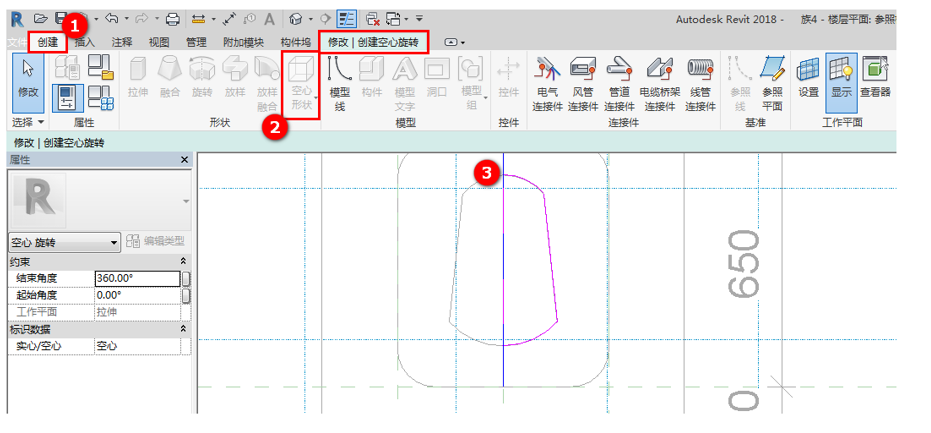The image size is (931, 433).
Task: Select the 模型文字 model text tool
Action: point(404,83)
